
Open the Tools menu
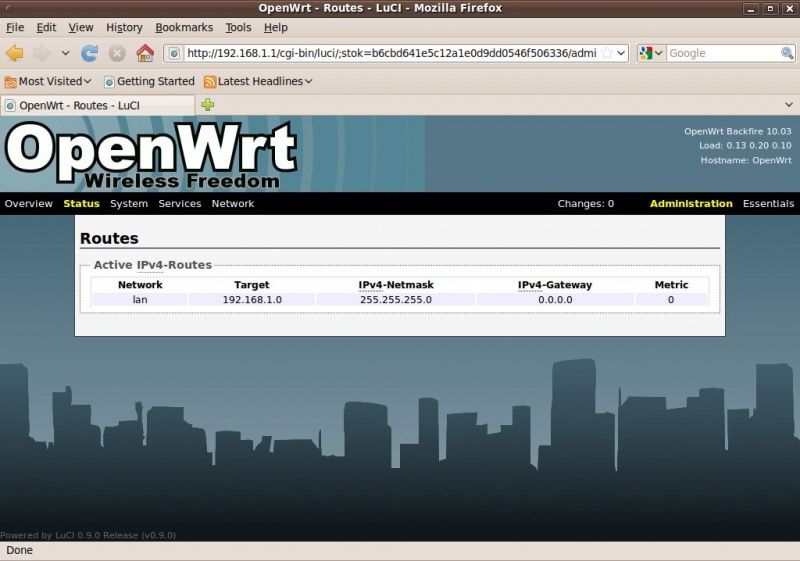(x=238, y=27)
